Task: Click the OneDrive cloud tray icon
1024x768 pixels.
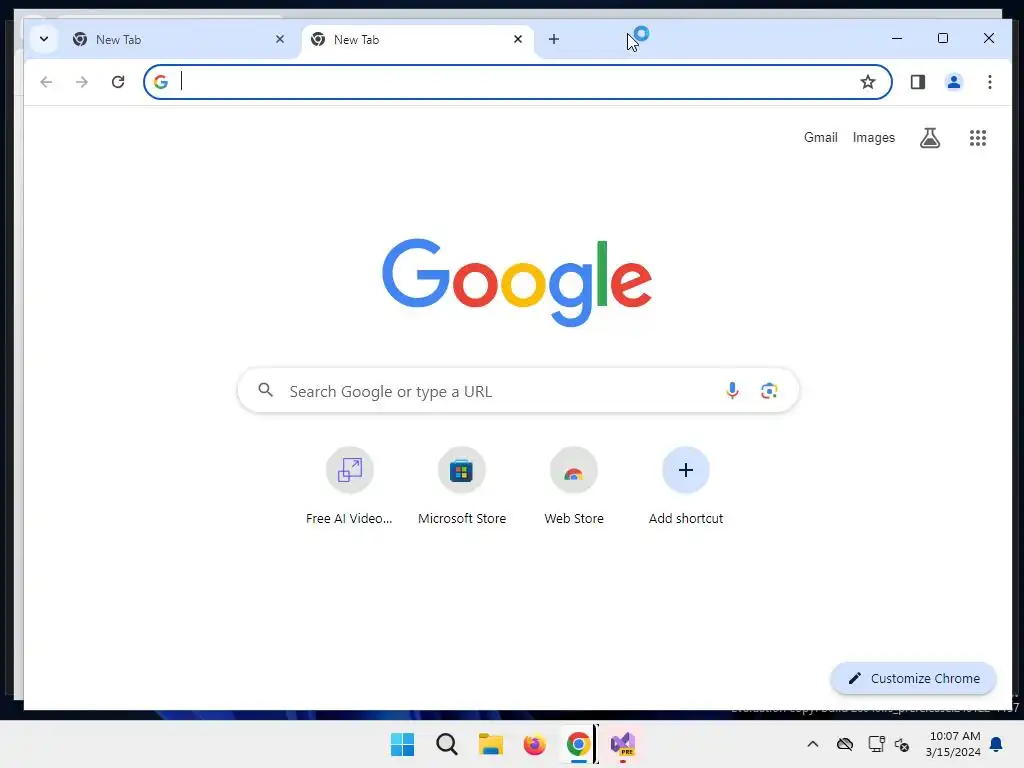Action: pos(844,744)
